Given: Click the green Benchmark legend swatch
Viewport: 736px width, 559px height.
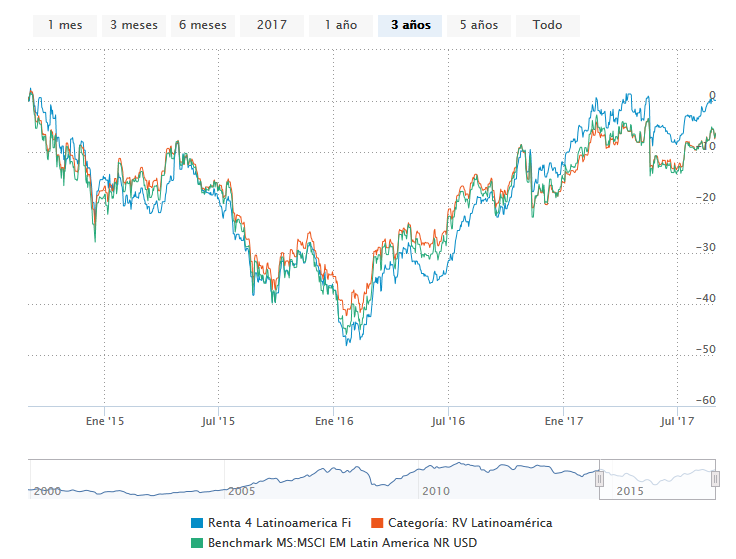Looking at the screenshot, I should click(197, 544).
